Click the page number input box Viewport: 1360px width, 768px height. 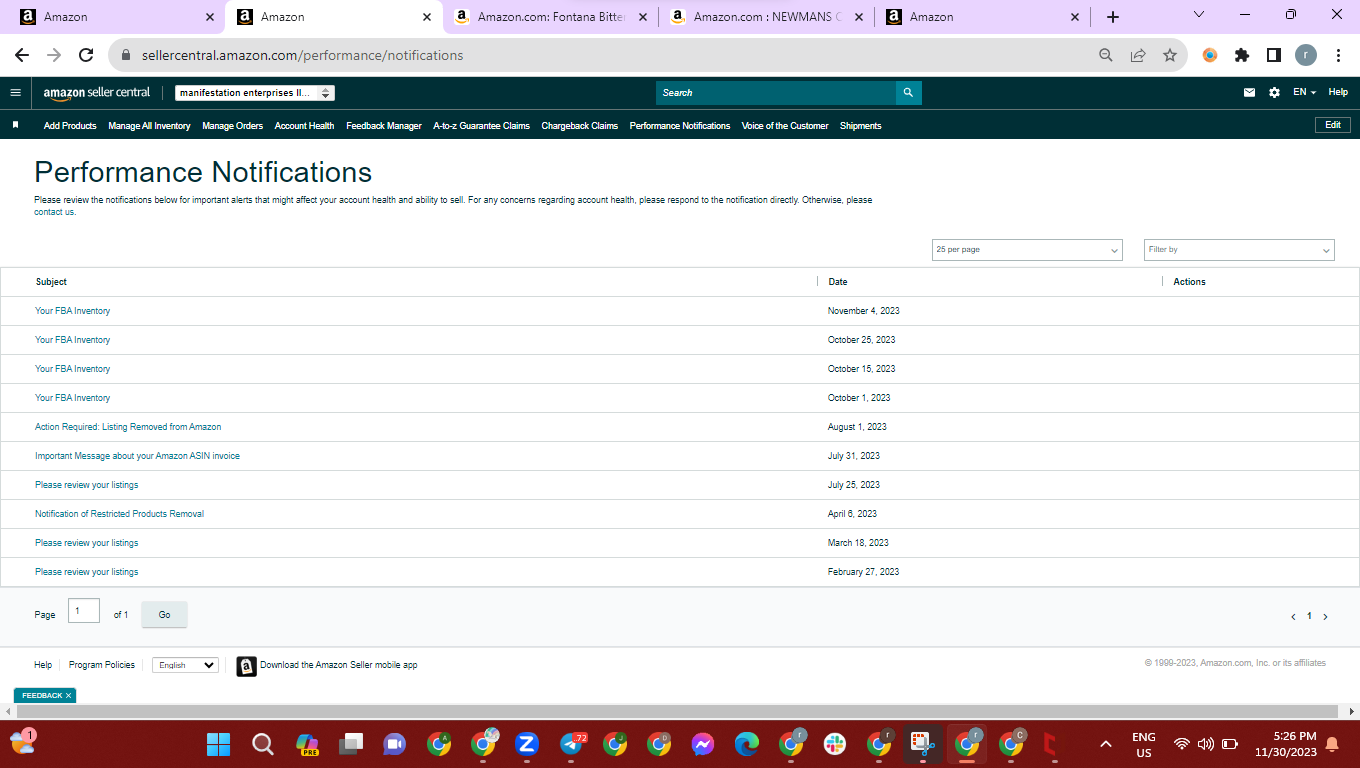[84, 610]
